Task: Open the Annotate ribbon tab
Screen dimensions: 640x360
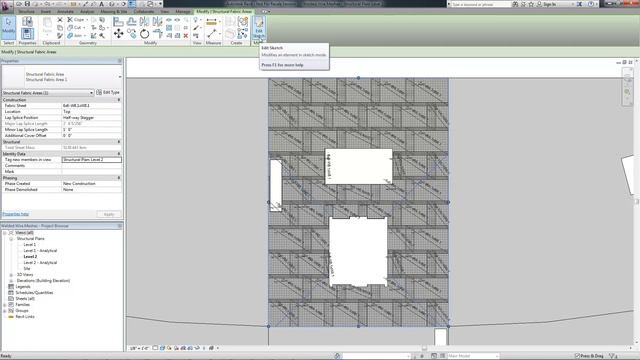Action: pos(65,11)
